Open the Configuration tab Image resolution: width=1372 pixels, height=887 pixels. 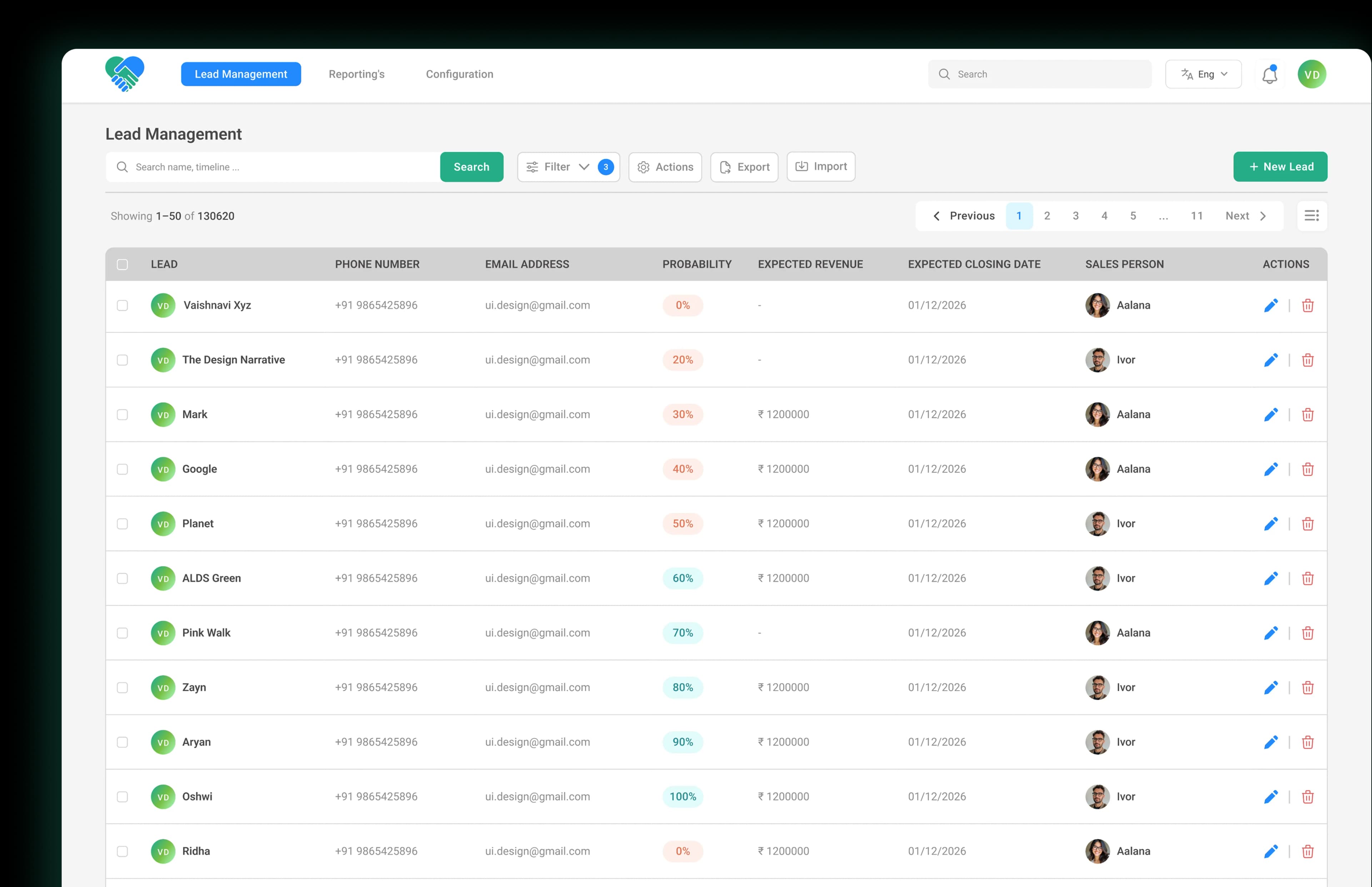click(x=459, y=74)
